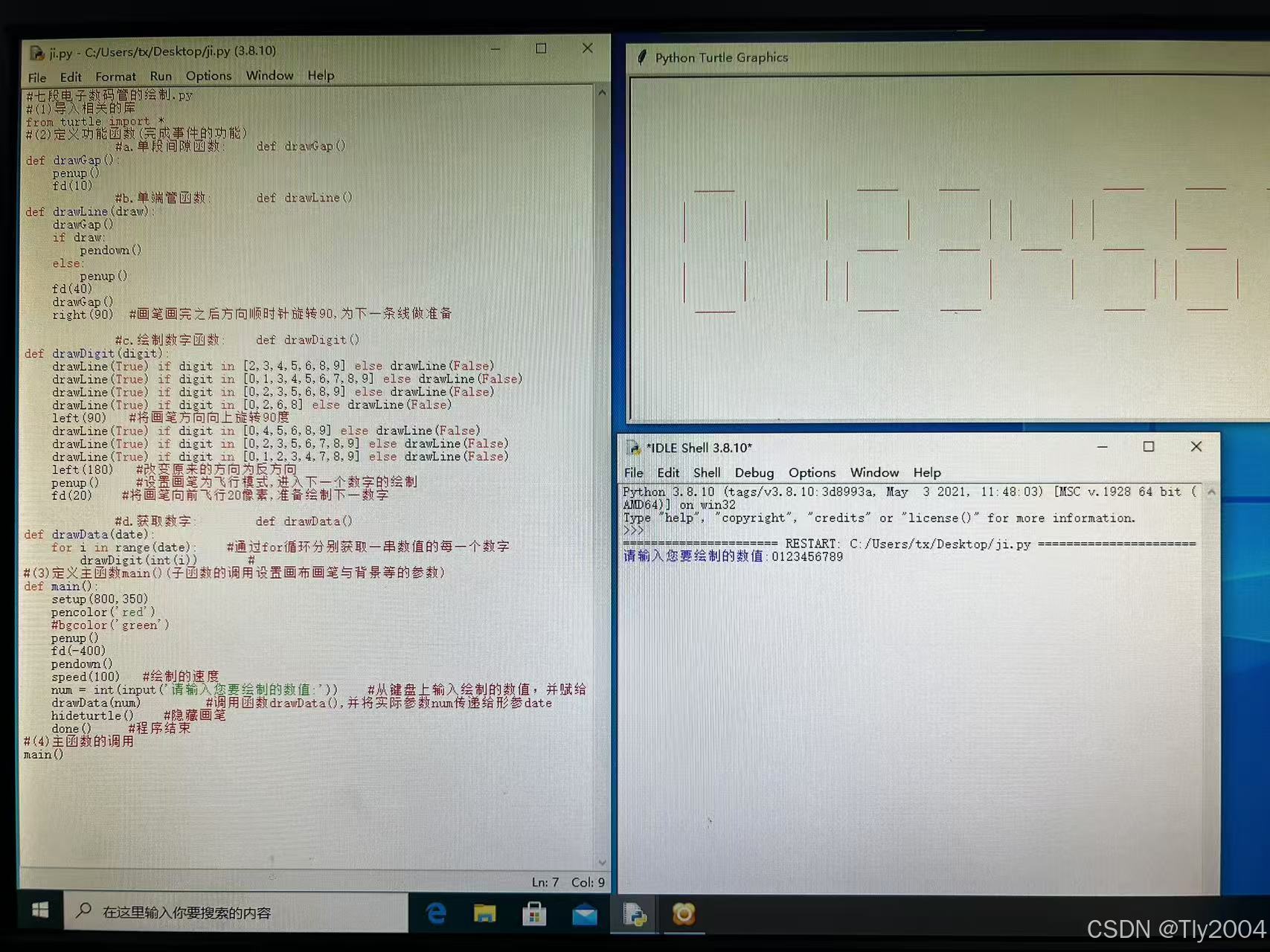Open Run menu in ji.py editor
This screenshot has width=1270, height=952.
pyautogui.click(x=161, y=76)
